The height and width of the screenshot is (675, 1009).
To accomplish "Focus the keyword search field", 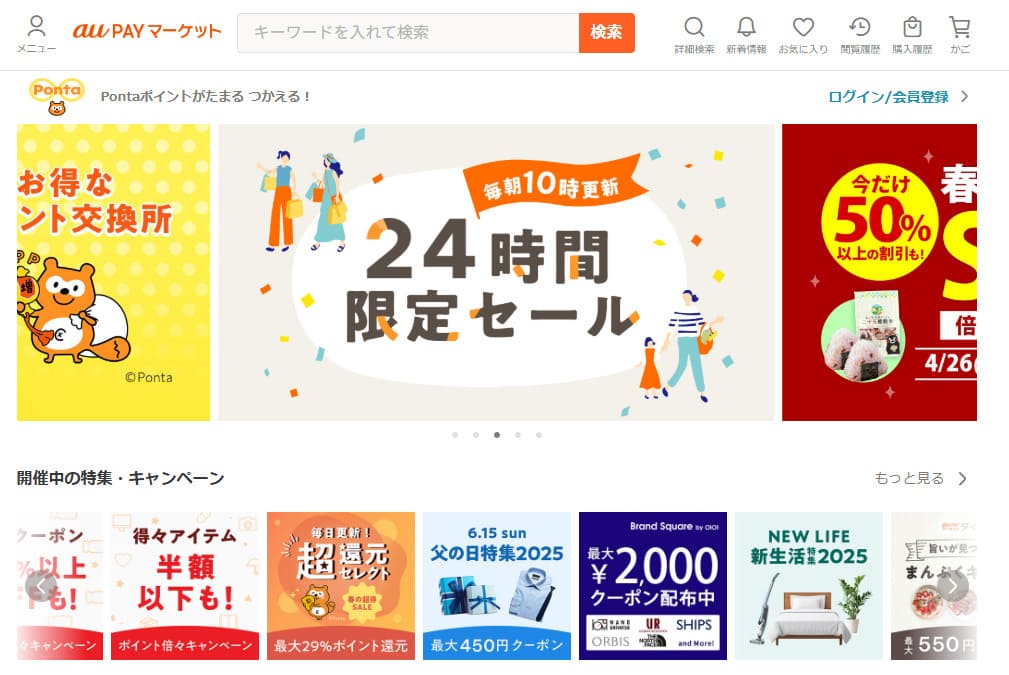I will click(408, 33).
